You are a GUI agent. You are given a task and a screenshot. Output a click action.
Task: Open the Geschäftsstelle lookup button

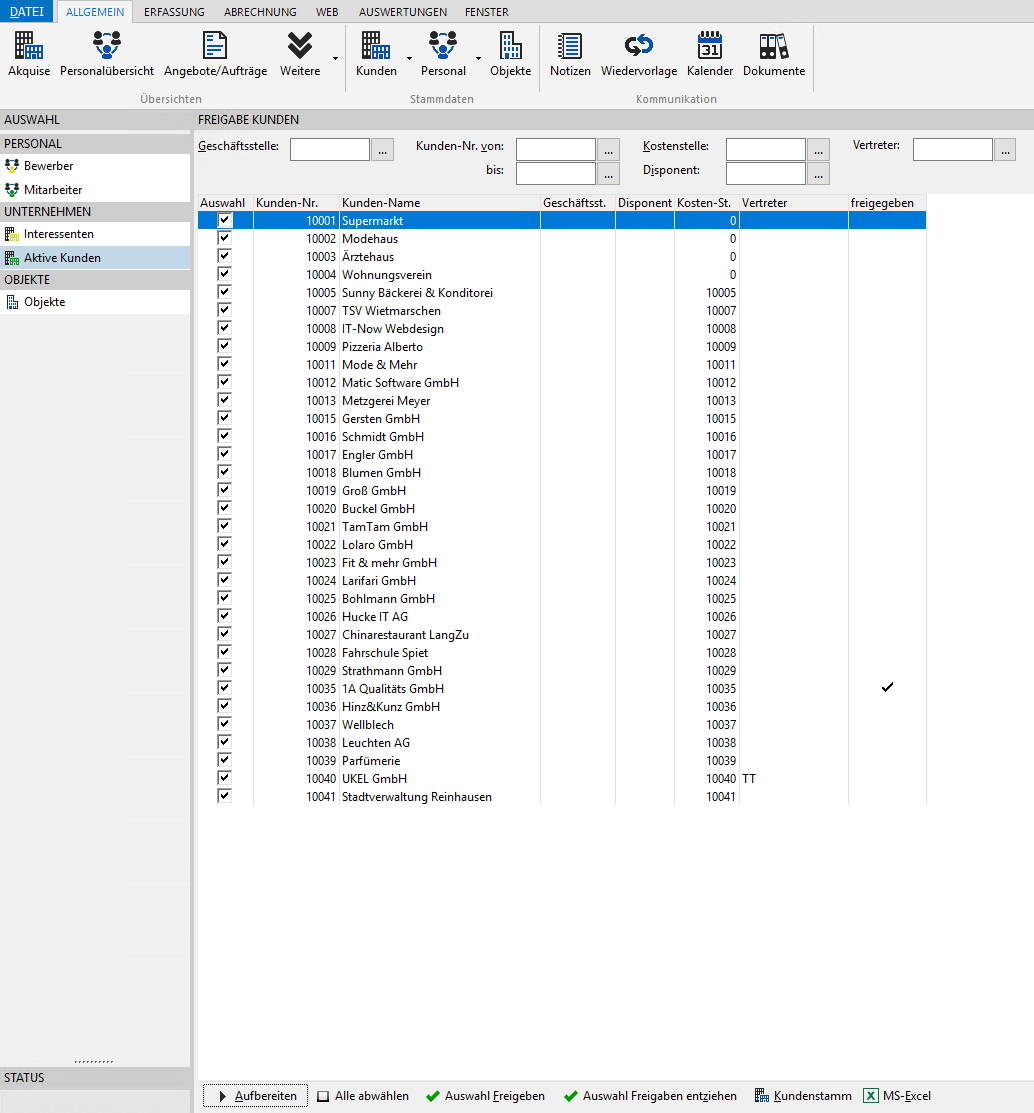(x=383, y=150)
